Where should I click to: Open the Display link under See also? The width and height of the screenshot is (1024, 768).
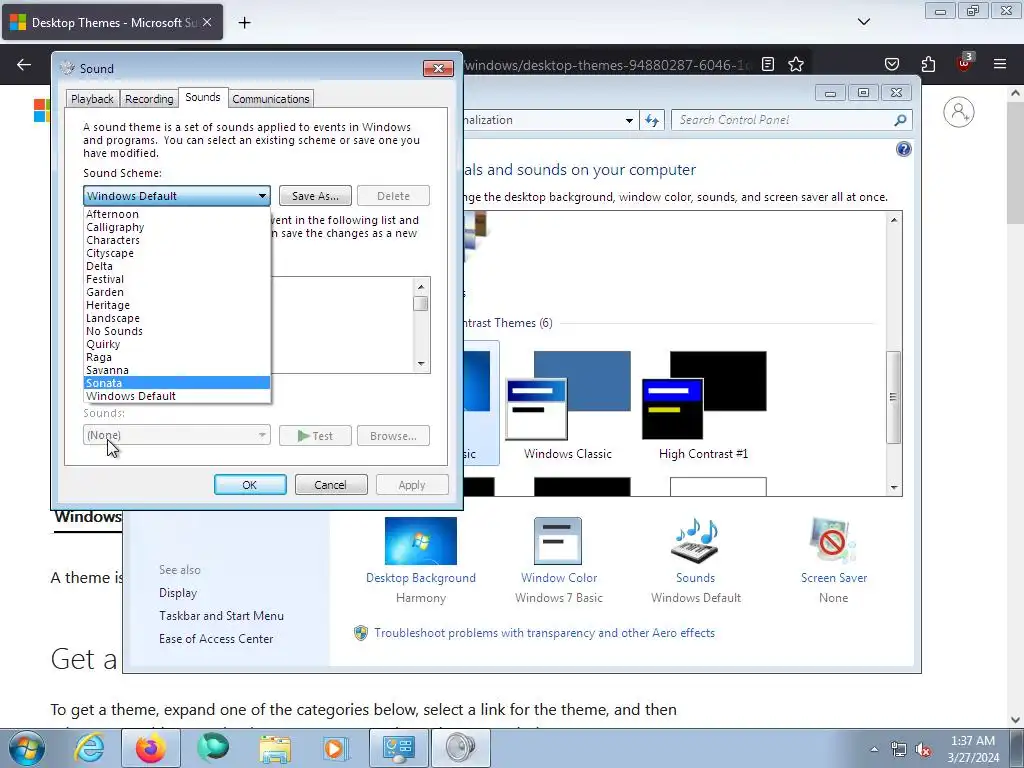(178, 593)
